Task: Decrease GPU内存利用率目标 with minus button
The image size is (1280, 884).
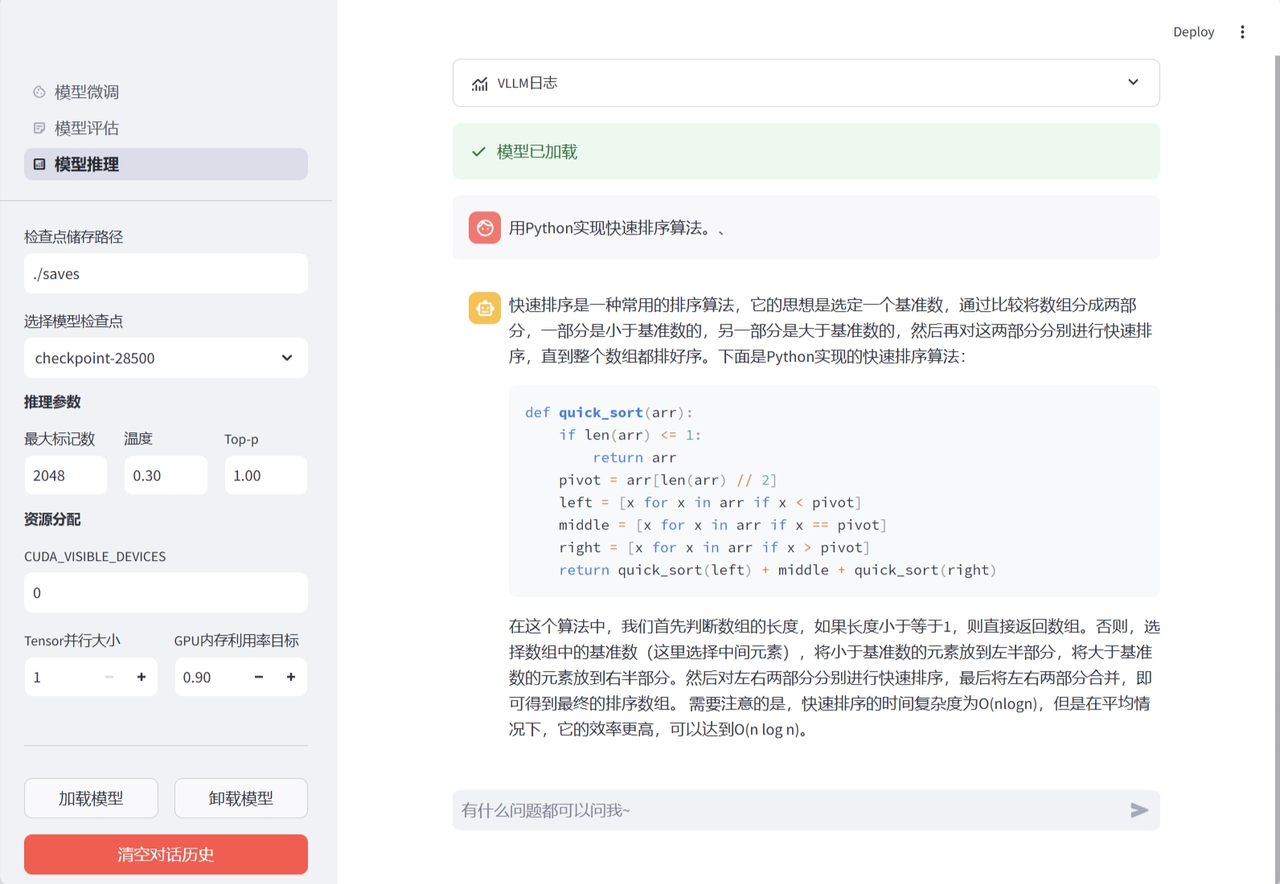Action: 259,677
